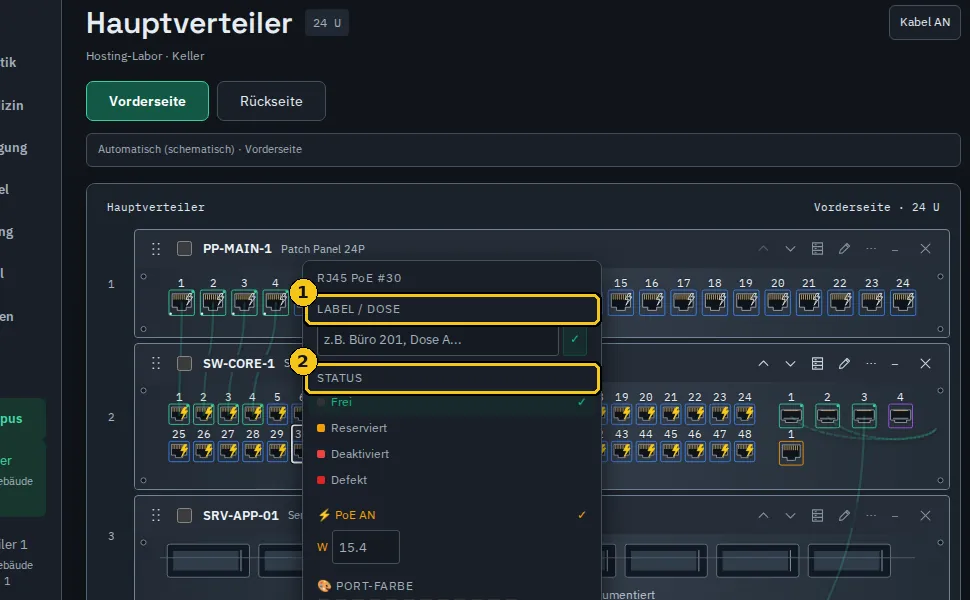The width and height of the screenshot is (970, 600).
Task: Move SRV-APP-01 up with chevron
Action: (x=763, y=515)
